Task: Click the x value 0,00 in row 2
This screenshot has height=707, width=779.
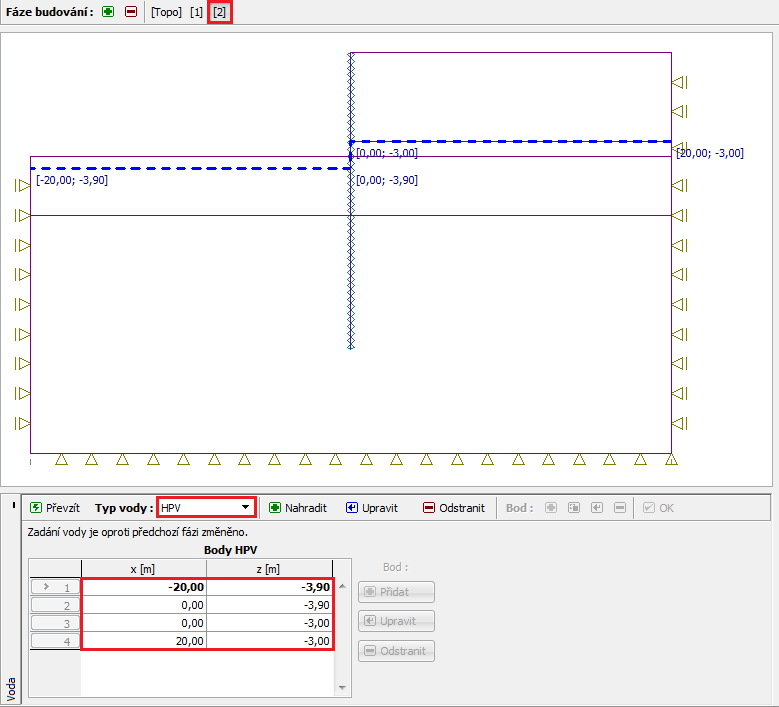Action: tap(144, 605)
